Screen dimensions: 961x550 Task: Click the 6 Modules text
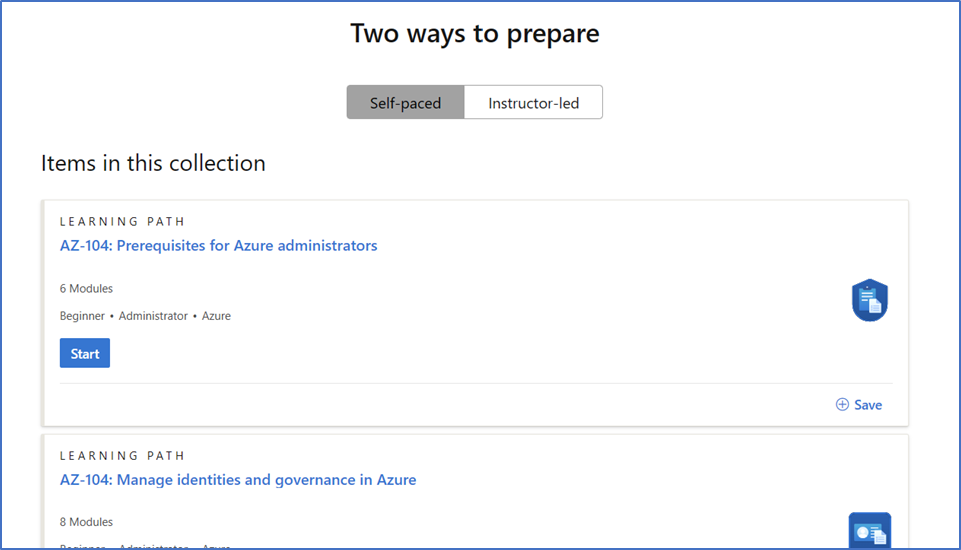(86, 288)
